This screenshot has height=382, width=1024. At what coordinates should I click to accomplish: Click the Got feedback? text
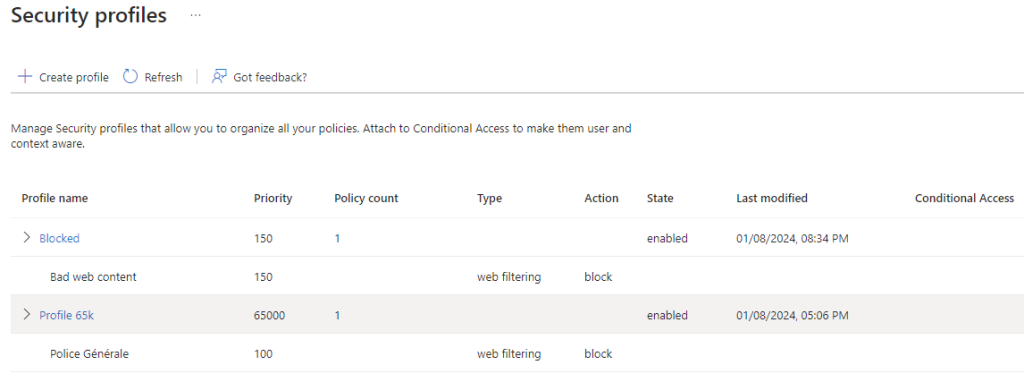[x=270, y=77]
